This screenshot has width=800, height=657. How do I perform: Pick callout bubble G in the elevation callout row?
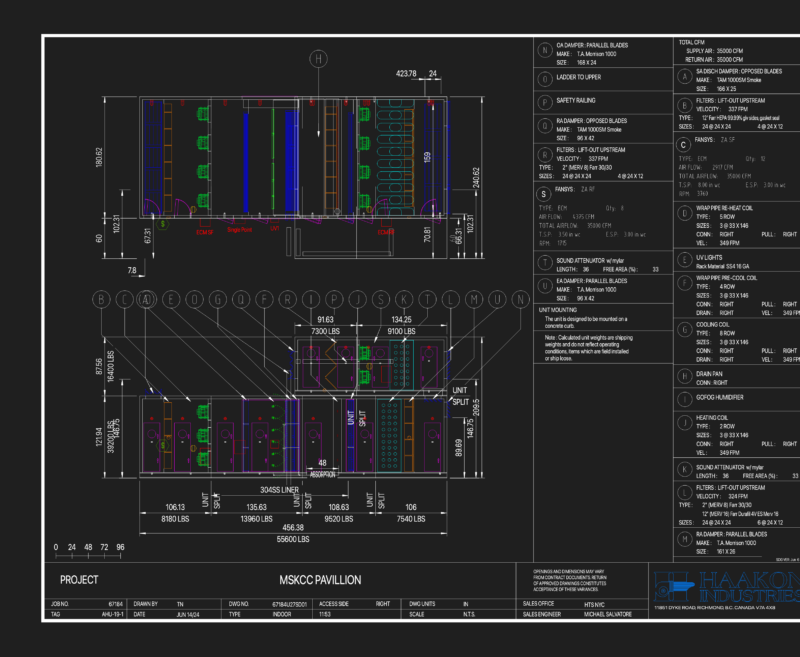click(218, 299)
